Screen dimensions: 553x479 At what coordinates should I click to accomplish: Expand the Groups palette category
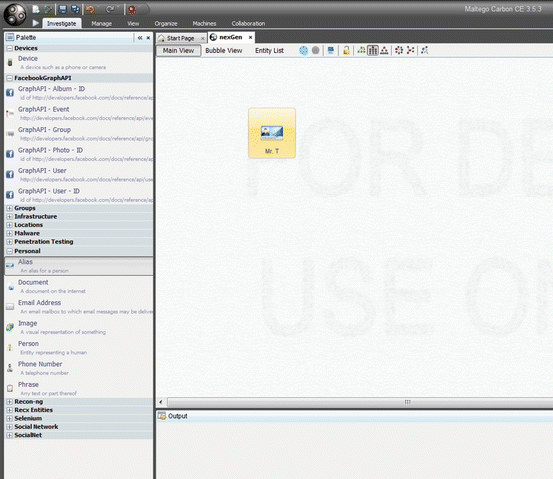pyautogui.click(x=10, y=208)
